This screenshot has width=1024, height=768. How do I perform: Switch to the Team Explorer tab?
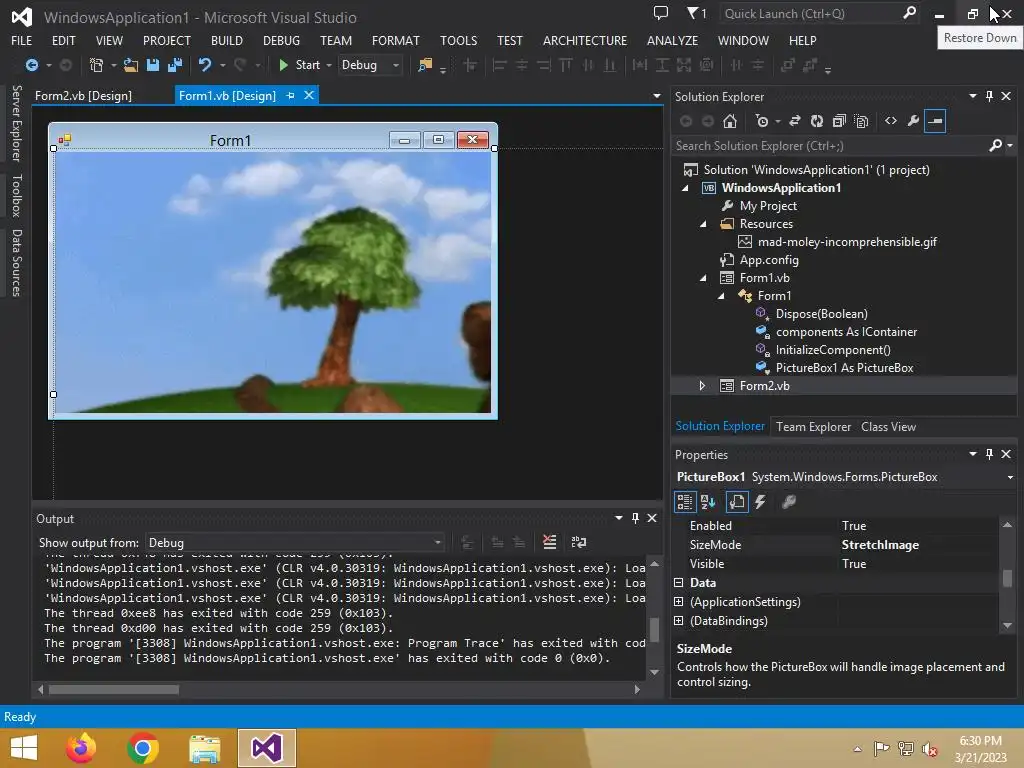(x=813, y=427)
